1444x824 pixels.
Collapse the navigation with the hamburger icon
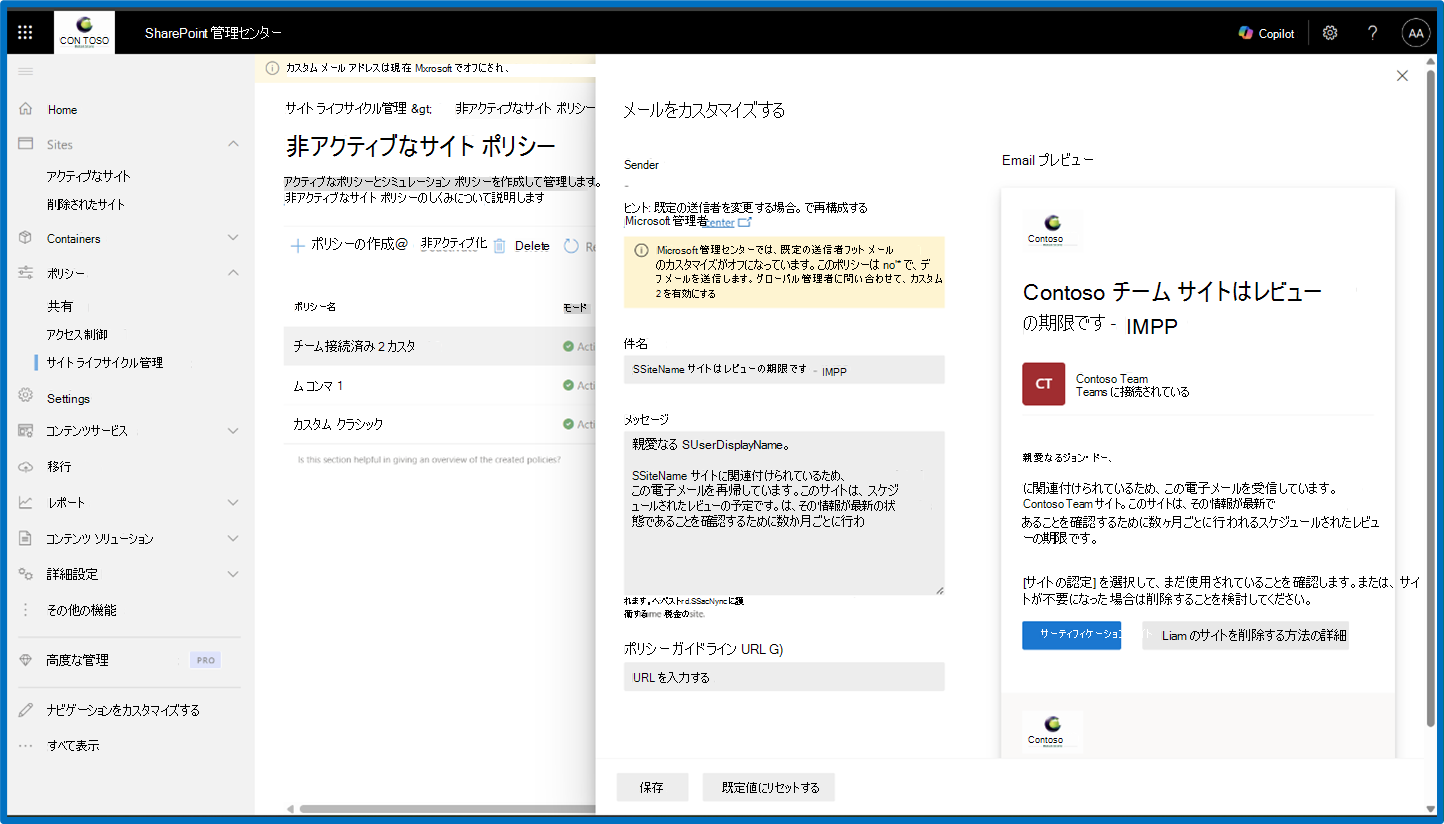pos(26,71)
